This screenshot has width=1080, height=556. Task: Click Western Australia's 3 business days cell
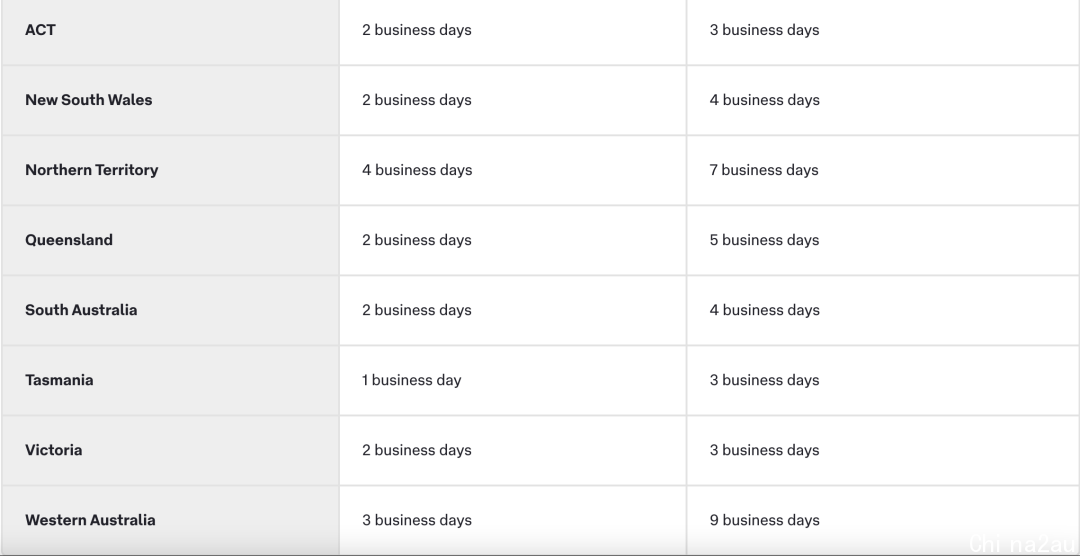tap(512, 520)
